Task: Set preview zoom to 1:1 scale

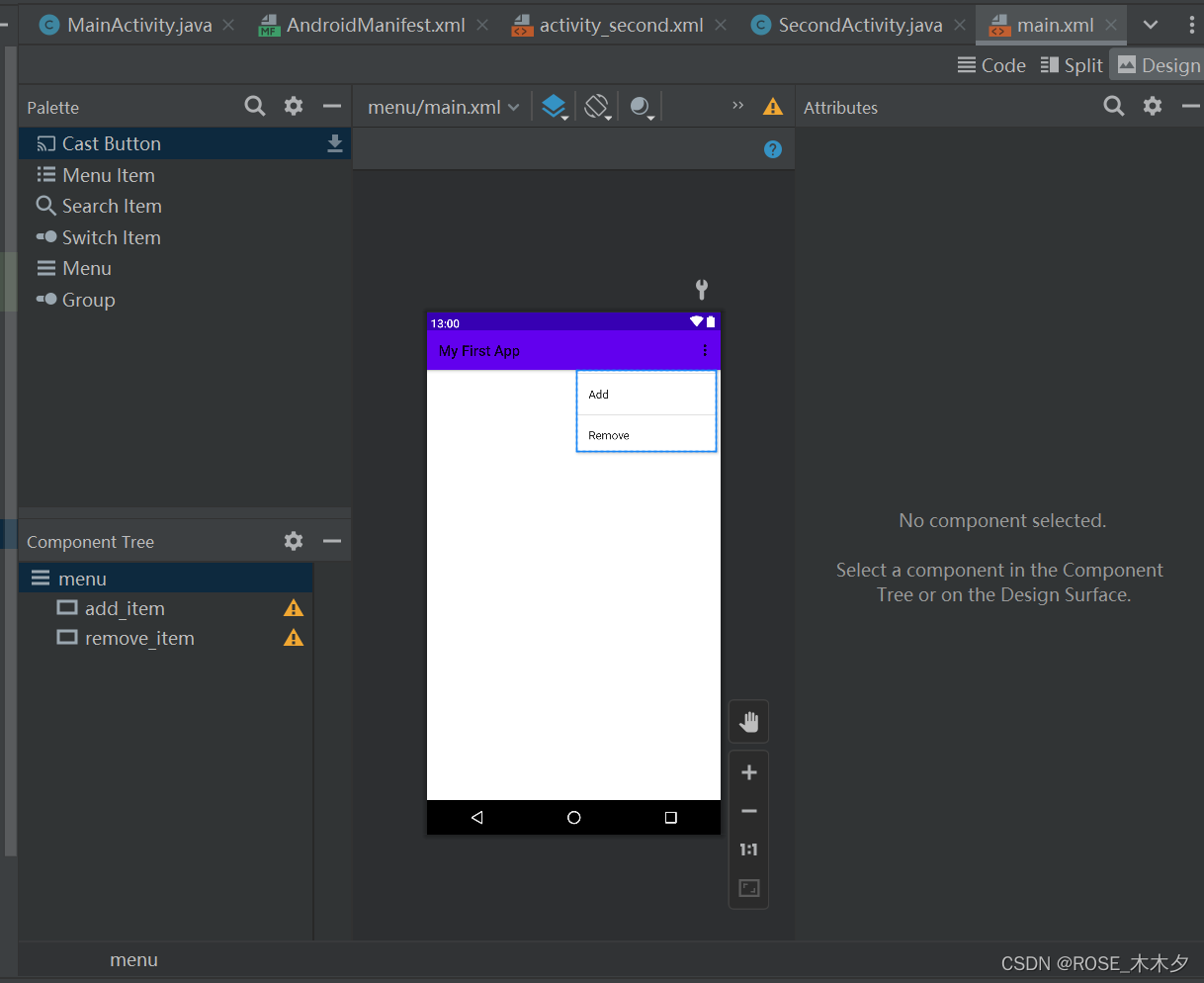Action: 748,849
